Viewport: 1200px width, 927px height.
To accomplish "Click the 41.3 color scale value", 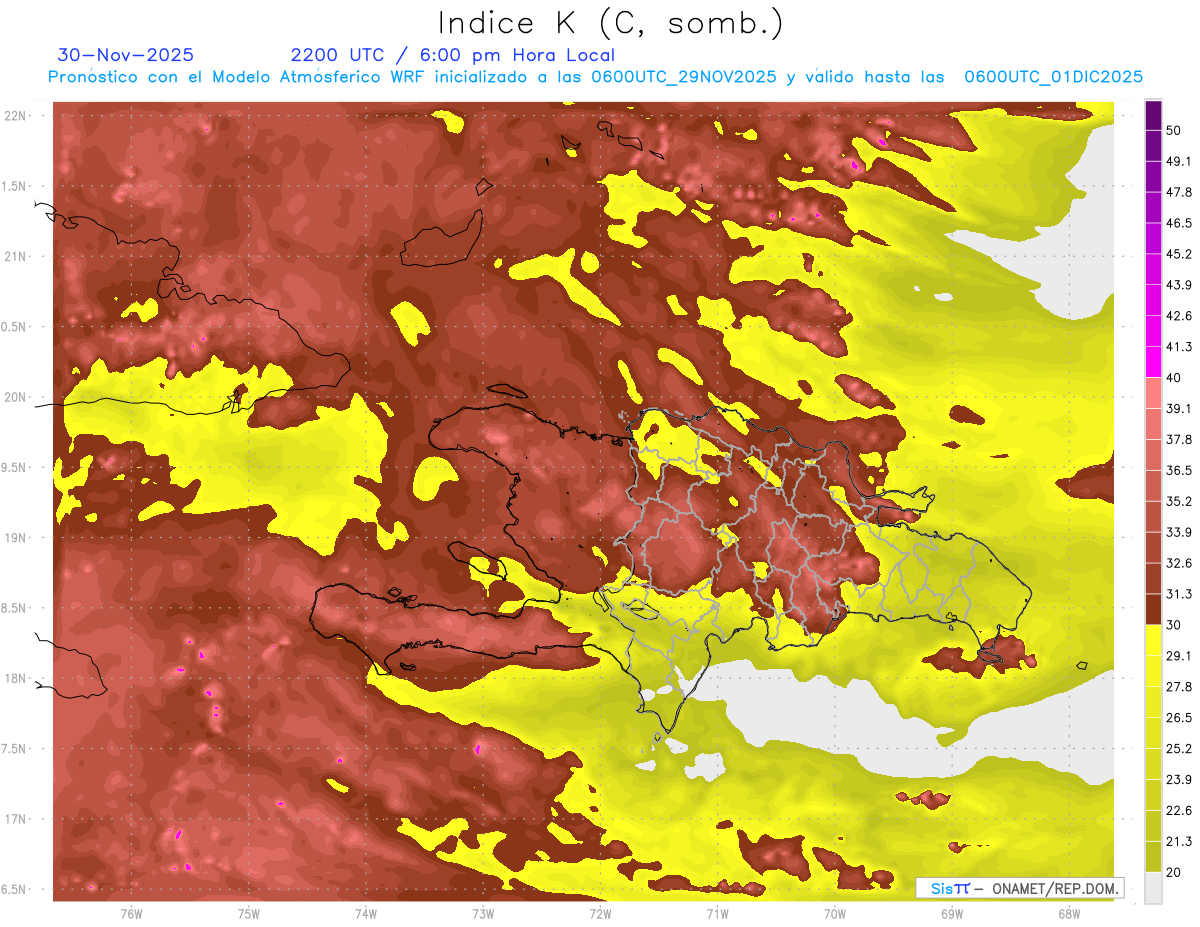I will (x=1179, y=347).
